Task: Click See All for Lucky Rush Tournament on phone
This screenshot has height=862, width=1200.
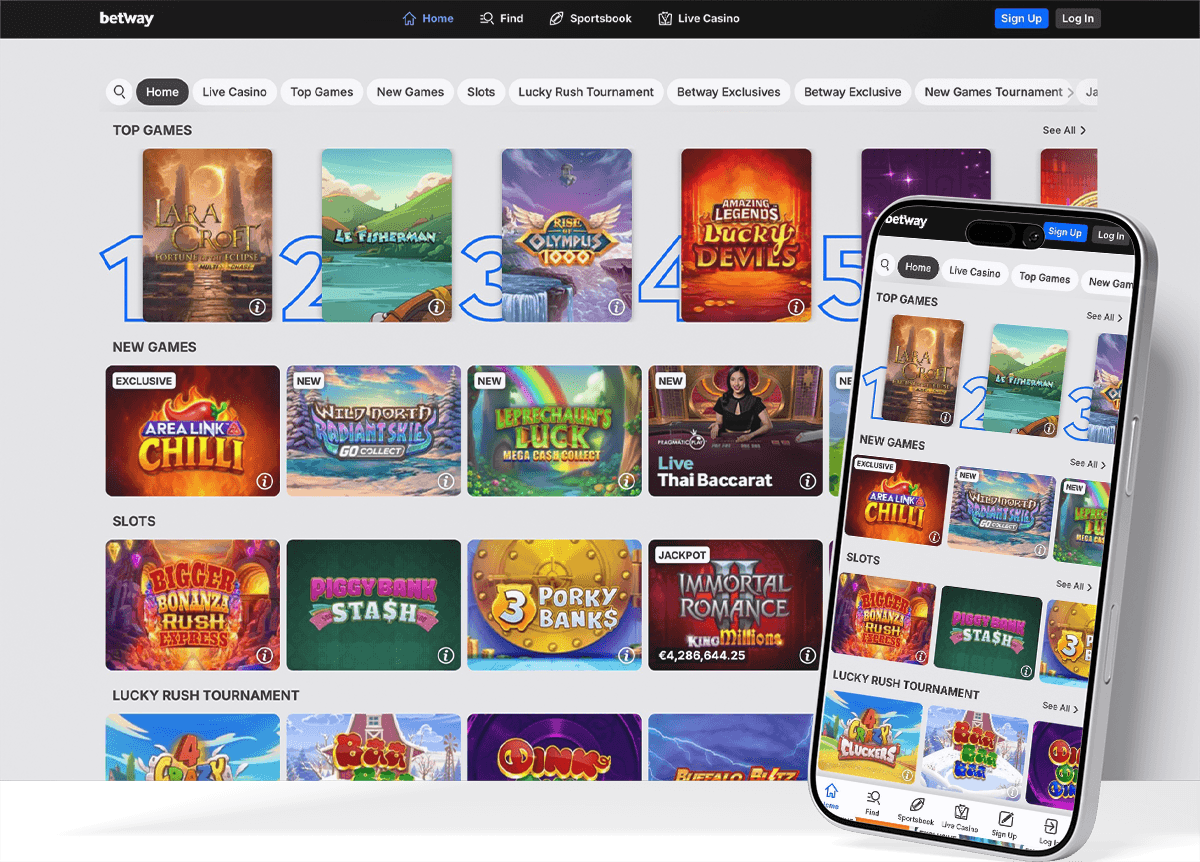Action: (x=1060, y=706)
